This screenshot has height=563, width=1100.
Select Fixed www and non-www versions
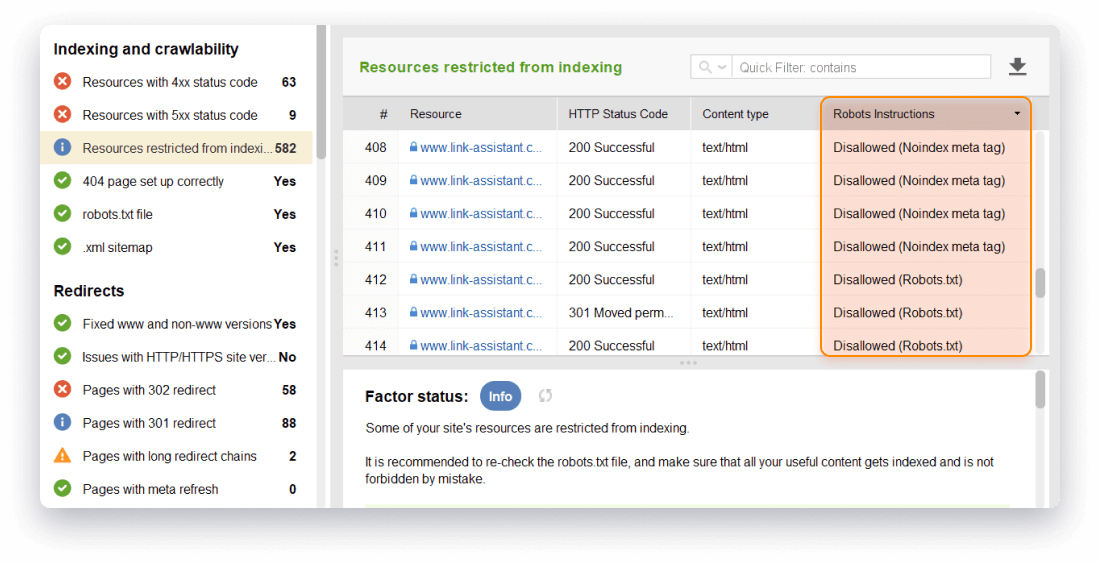(176, 324)
